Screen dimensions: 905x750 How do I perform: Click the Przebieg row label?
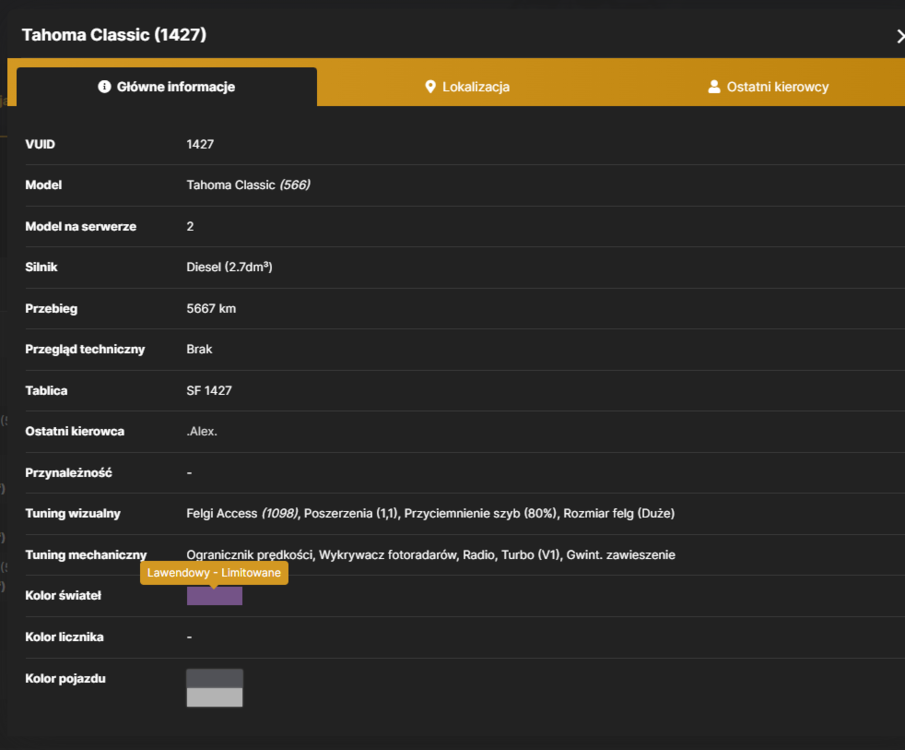coord(51,308)
